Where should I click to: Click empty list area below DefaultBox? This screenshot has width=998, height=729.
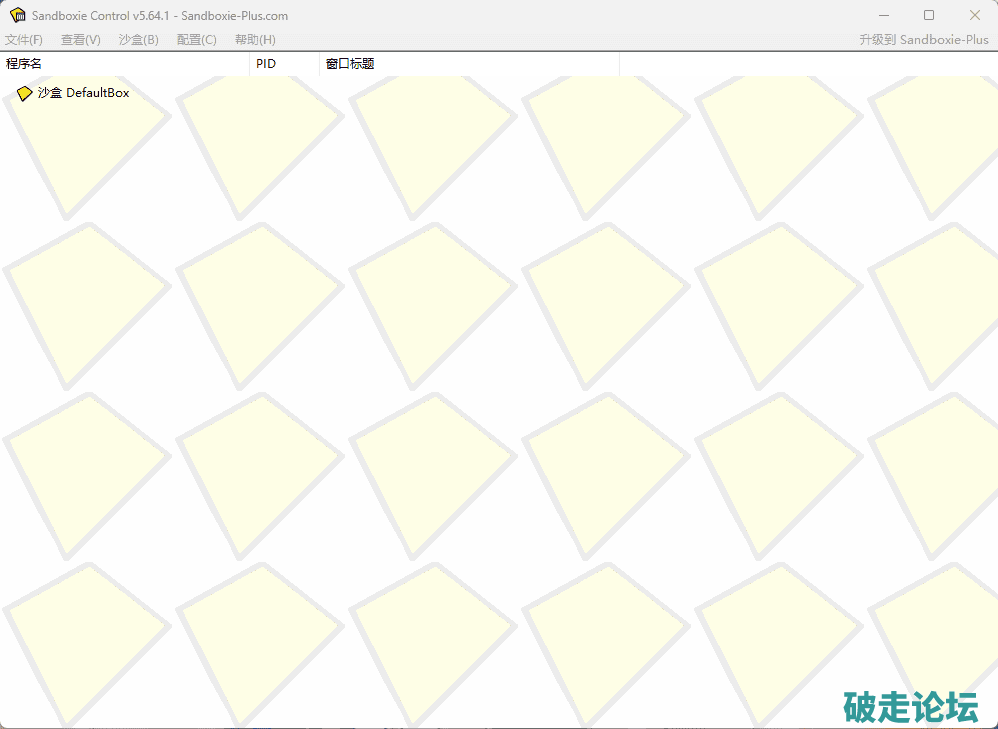click(400, 400)
